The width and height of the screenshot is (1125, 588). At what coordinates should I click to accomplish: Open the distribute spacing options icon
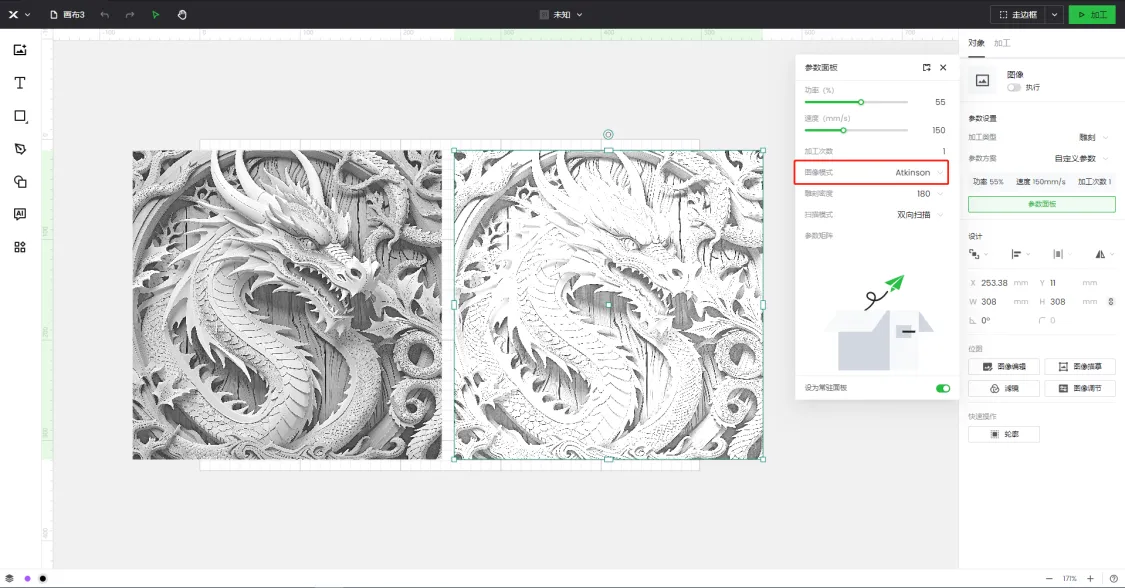coord(1061,254)
